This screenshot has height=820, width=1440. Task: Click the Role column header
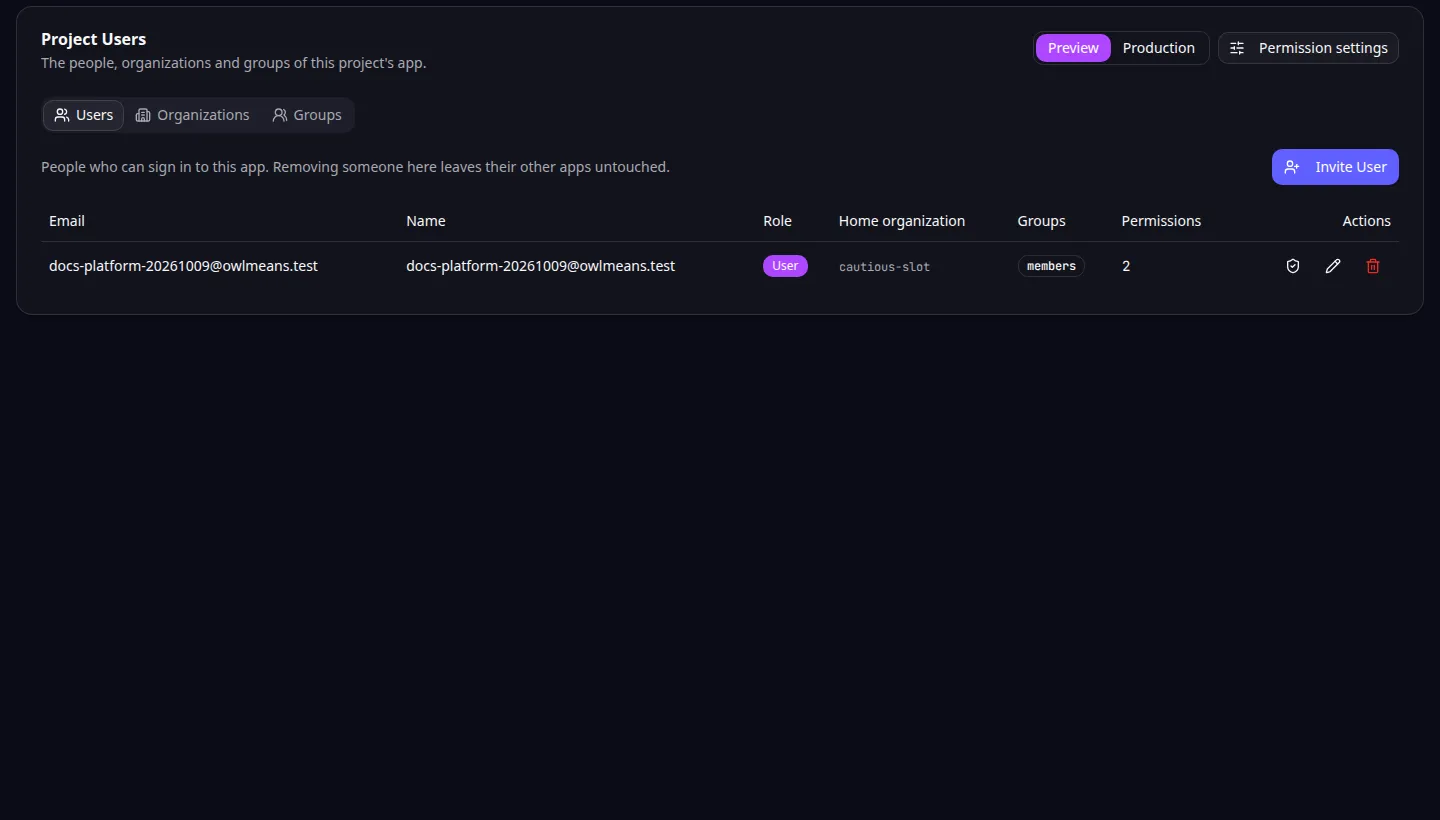pos(777,221)
